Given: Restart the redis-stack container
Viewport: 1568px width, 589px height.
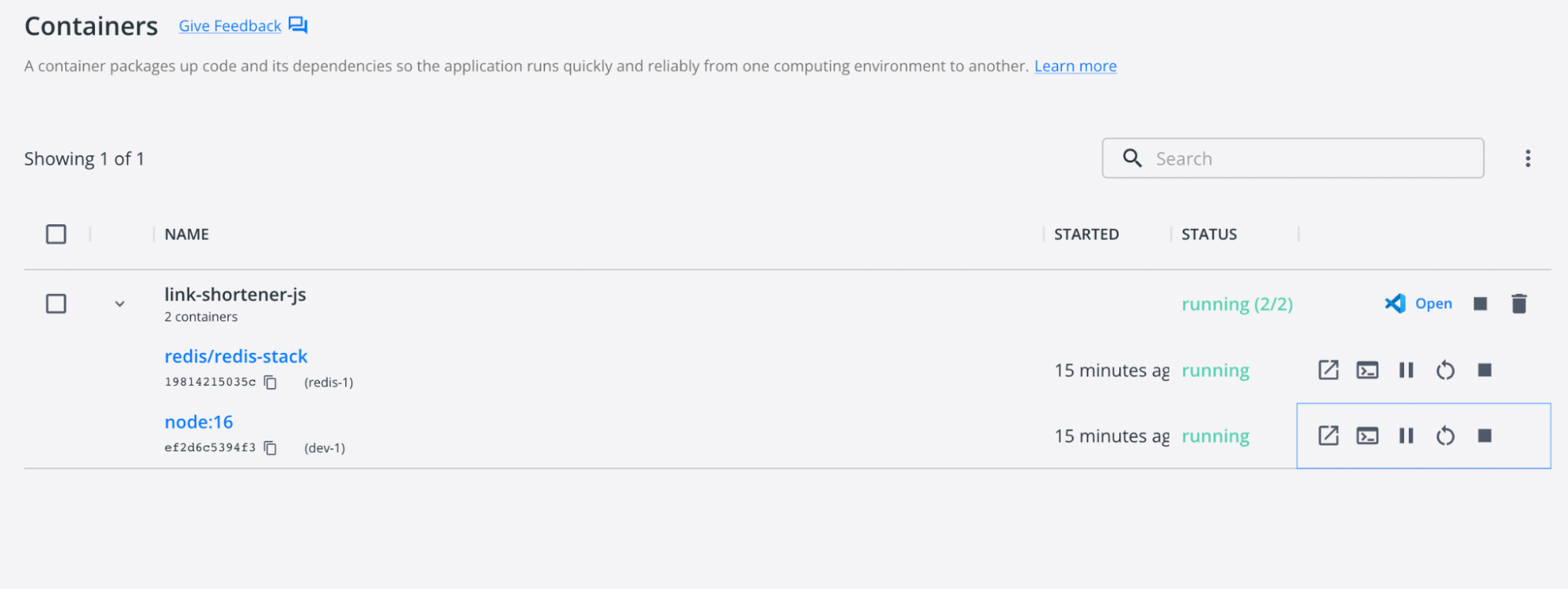Looking at the screenshot, I should 1445,370.
